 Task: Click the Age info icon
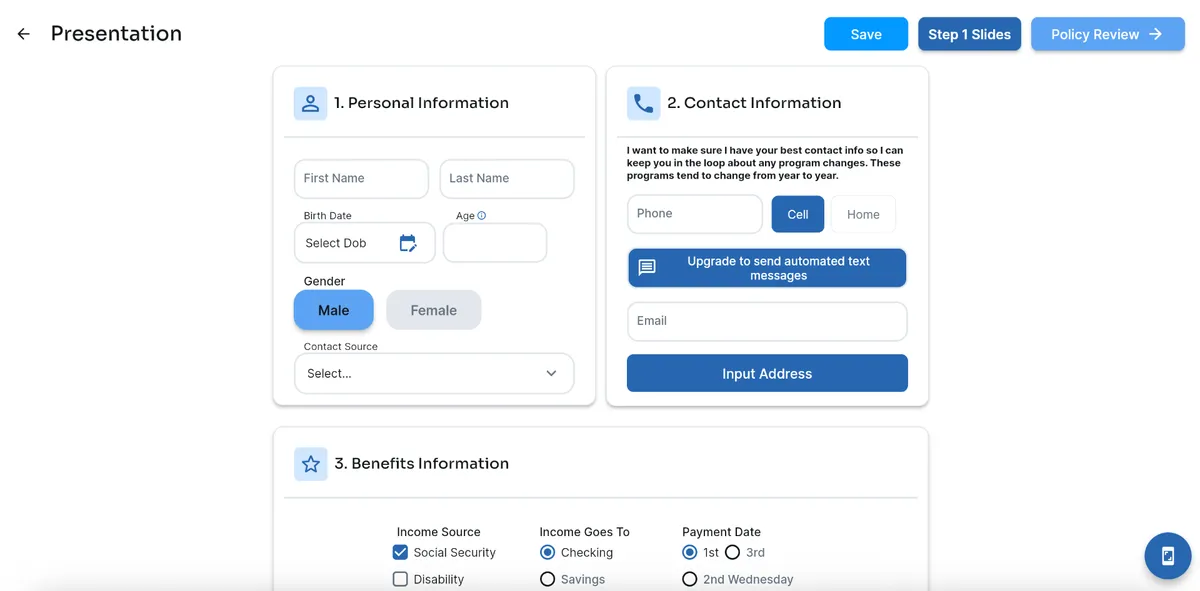click(482, 215)
